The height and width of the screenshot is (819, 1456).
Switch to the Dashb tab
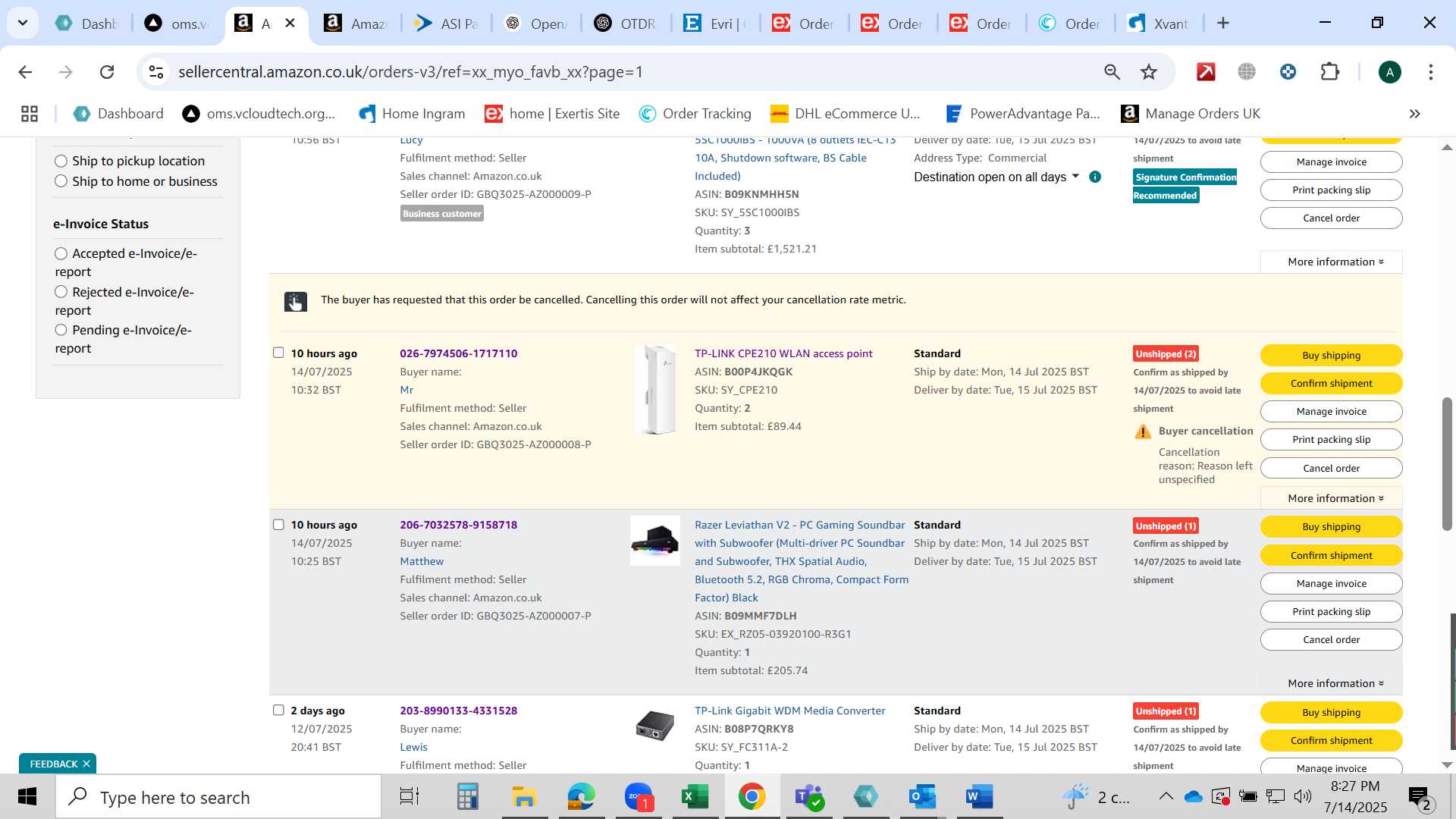pyautogui.click(x=87, y=24)
